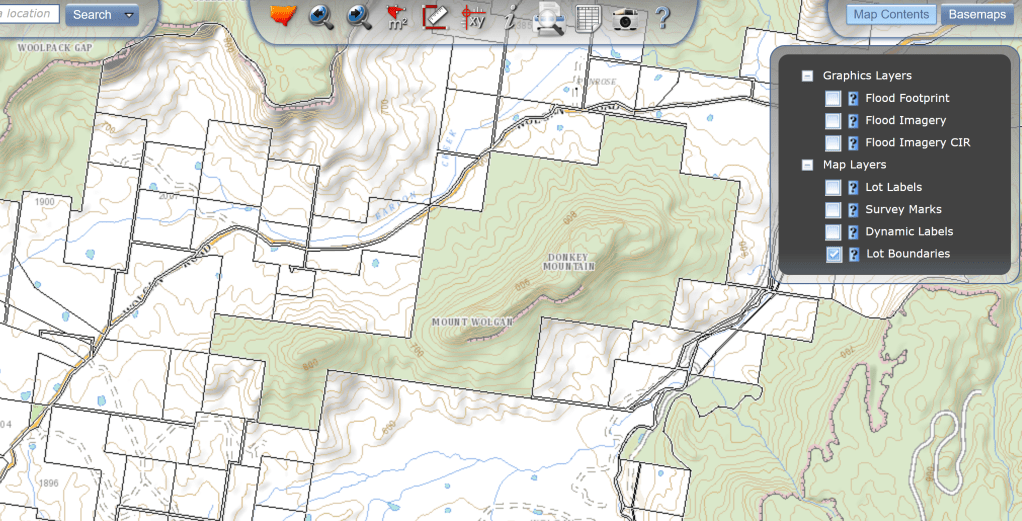This screenshot has height=521, width=1022.
Task: Open the XY coordinates tool
Action: pos(473,17)
